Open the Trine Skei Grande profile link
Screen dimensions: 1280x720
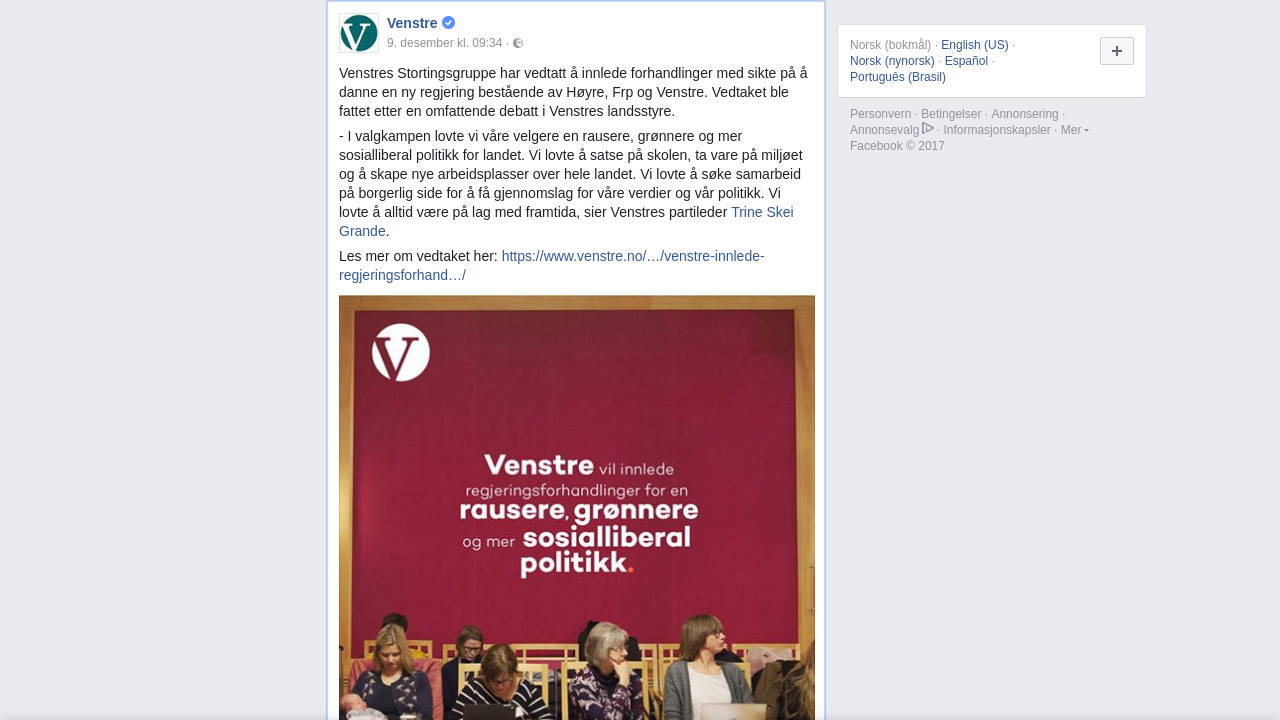tap(566, 222)
